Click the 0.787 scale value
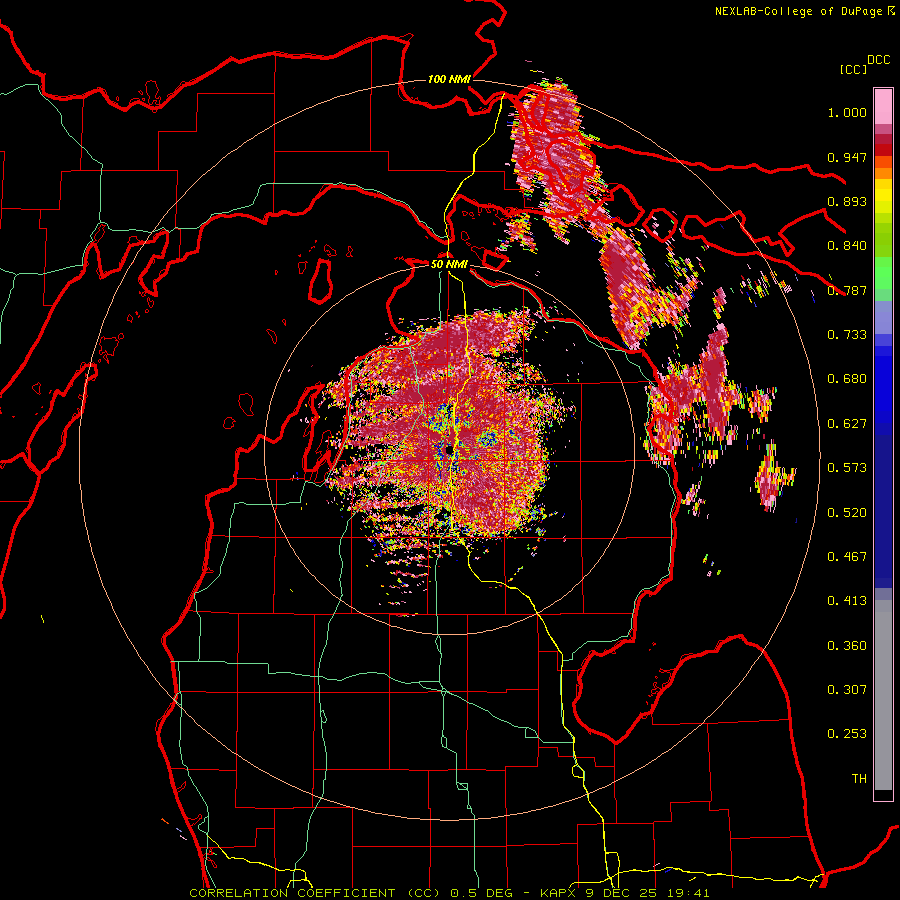This screenshot has width=900, height=900. click(x=847, y=290)
